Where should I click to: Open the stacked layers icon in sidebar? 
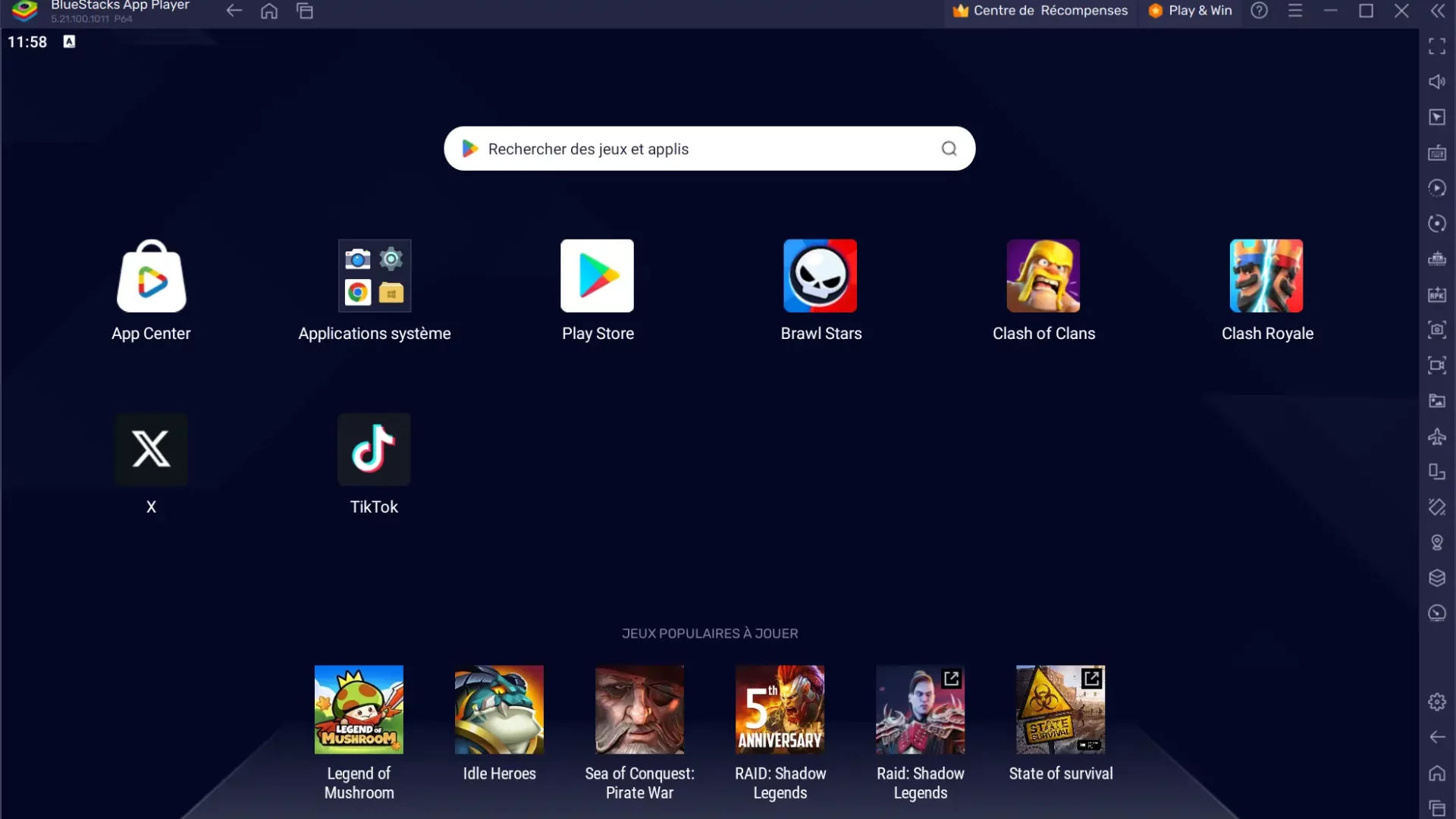(x=1437, y=578)
